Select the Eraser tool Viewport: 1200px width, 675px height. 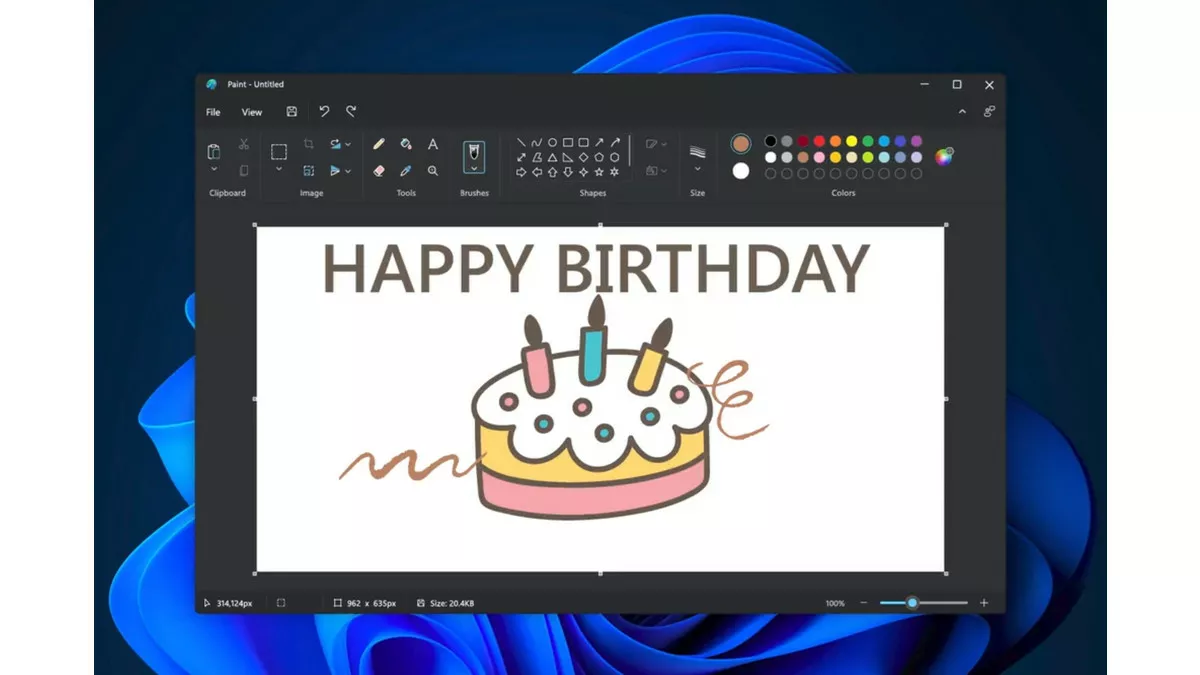pos(379,170)
